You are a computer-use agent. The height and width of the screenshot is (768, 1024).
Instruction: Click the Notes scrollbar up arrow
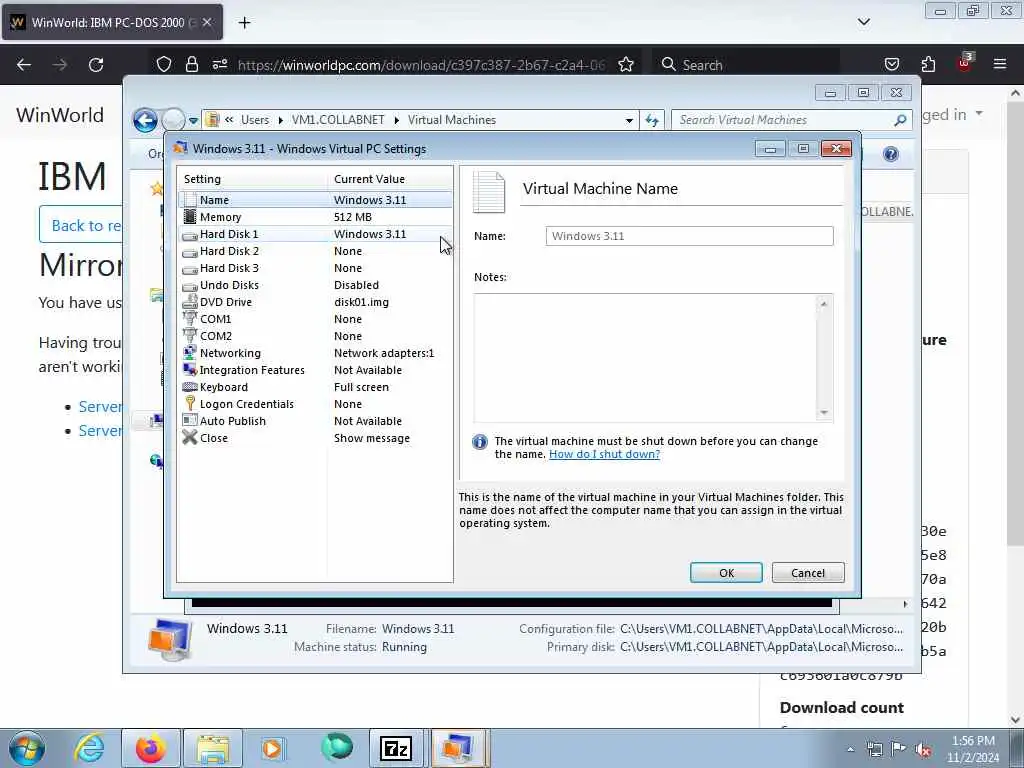(824, 304)
